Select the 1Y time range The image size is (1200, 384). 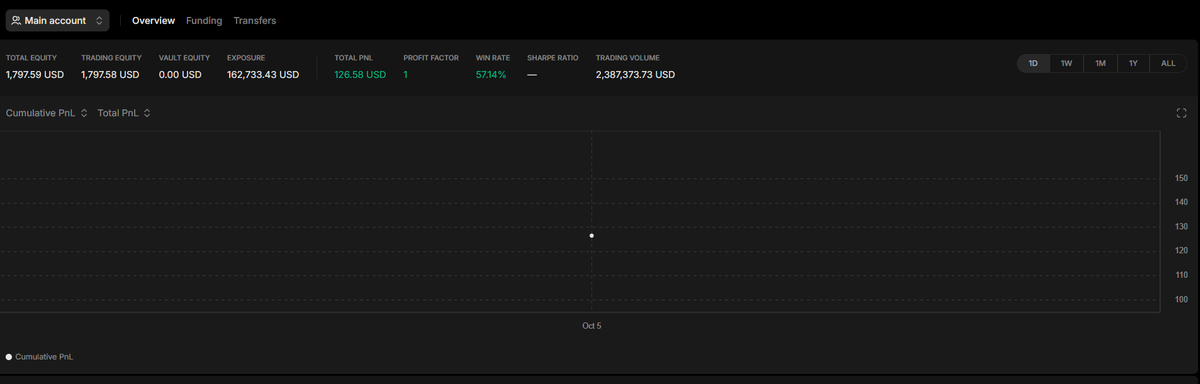click(1133, 63)
